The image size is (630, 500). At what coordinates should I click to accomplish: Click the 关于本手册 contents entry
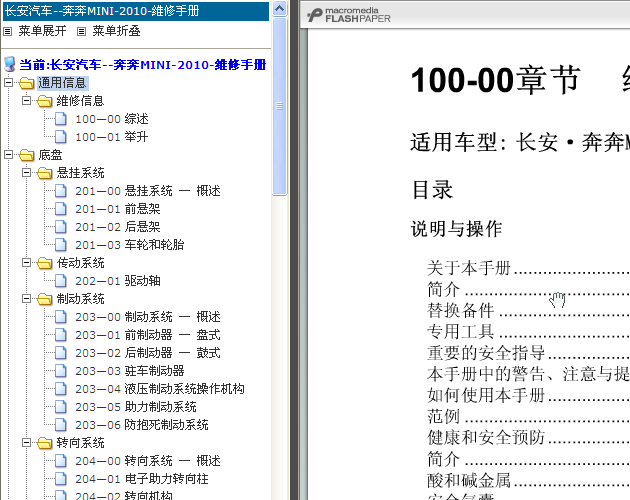[469, 268]
